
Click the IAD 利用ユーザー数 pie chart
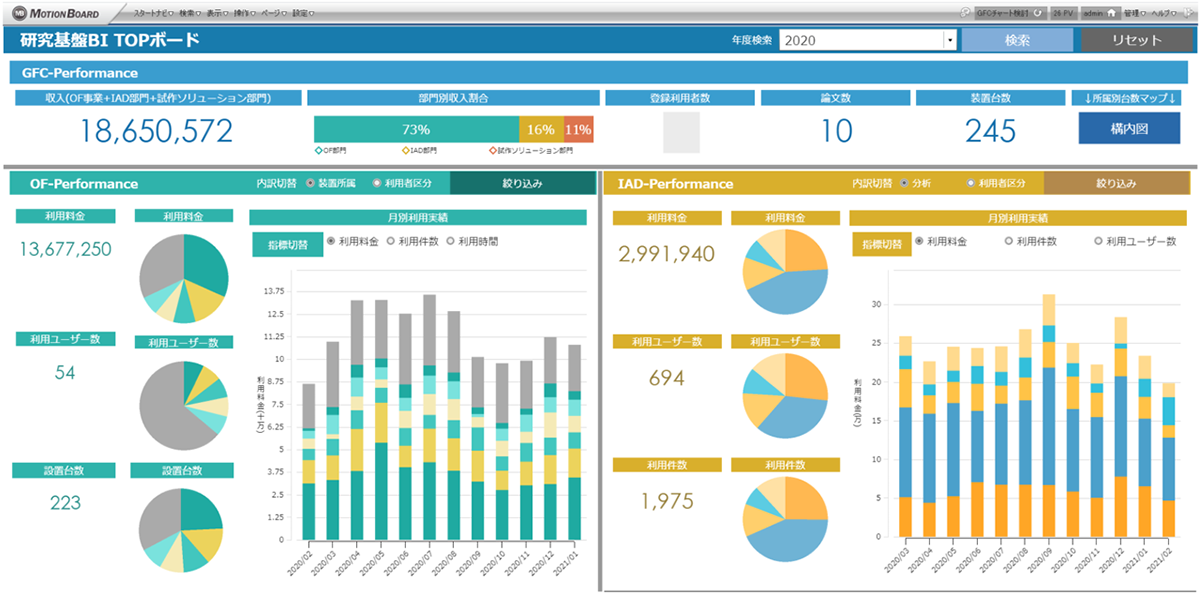[x=785, y=398]
